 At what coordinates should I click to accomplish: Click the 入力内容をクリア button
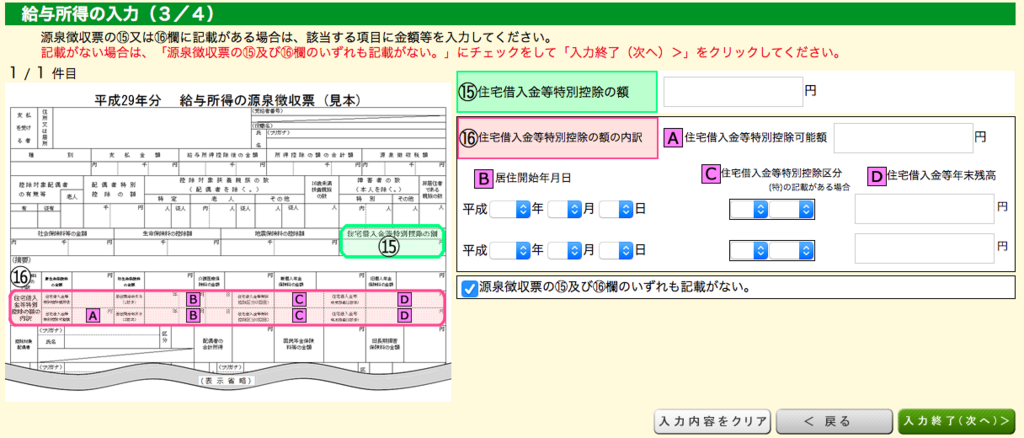tap(712, 420)
